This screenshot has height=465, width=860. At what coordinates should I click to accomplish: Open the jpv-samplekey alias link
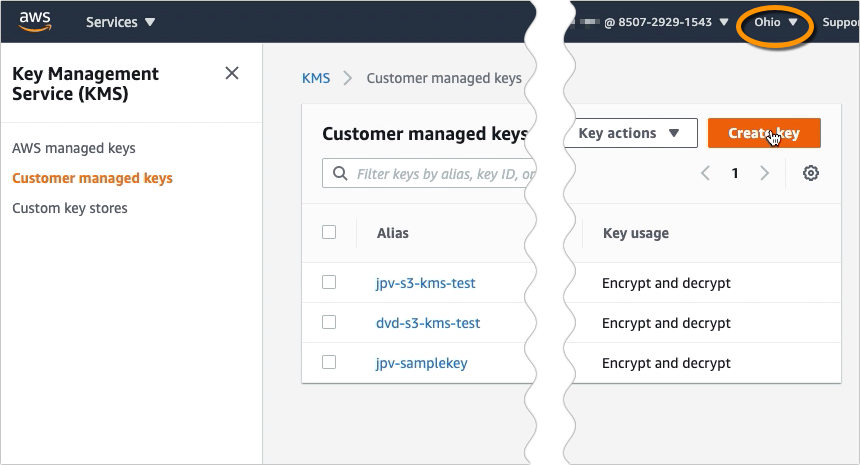tap(421, 363)
